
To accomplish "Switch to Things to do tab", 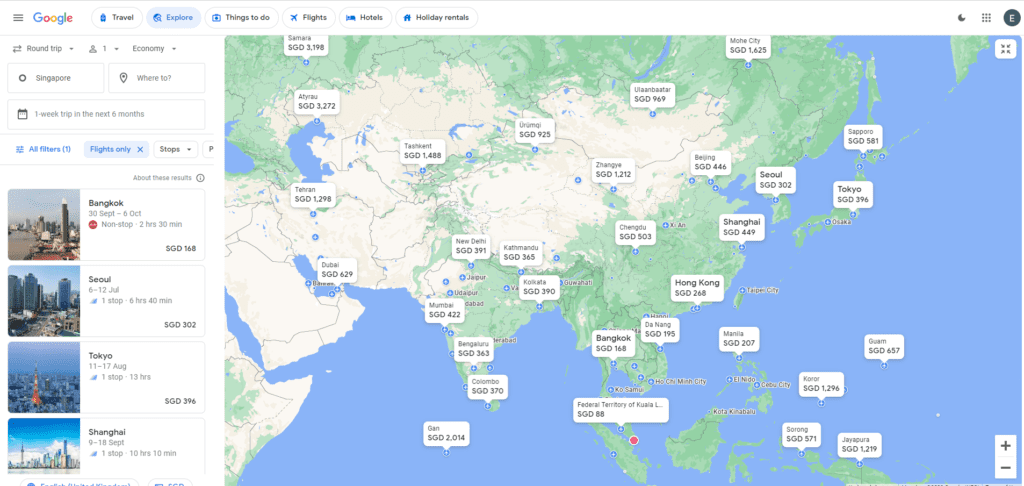I will tap(242, 18).
